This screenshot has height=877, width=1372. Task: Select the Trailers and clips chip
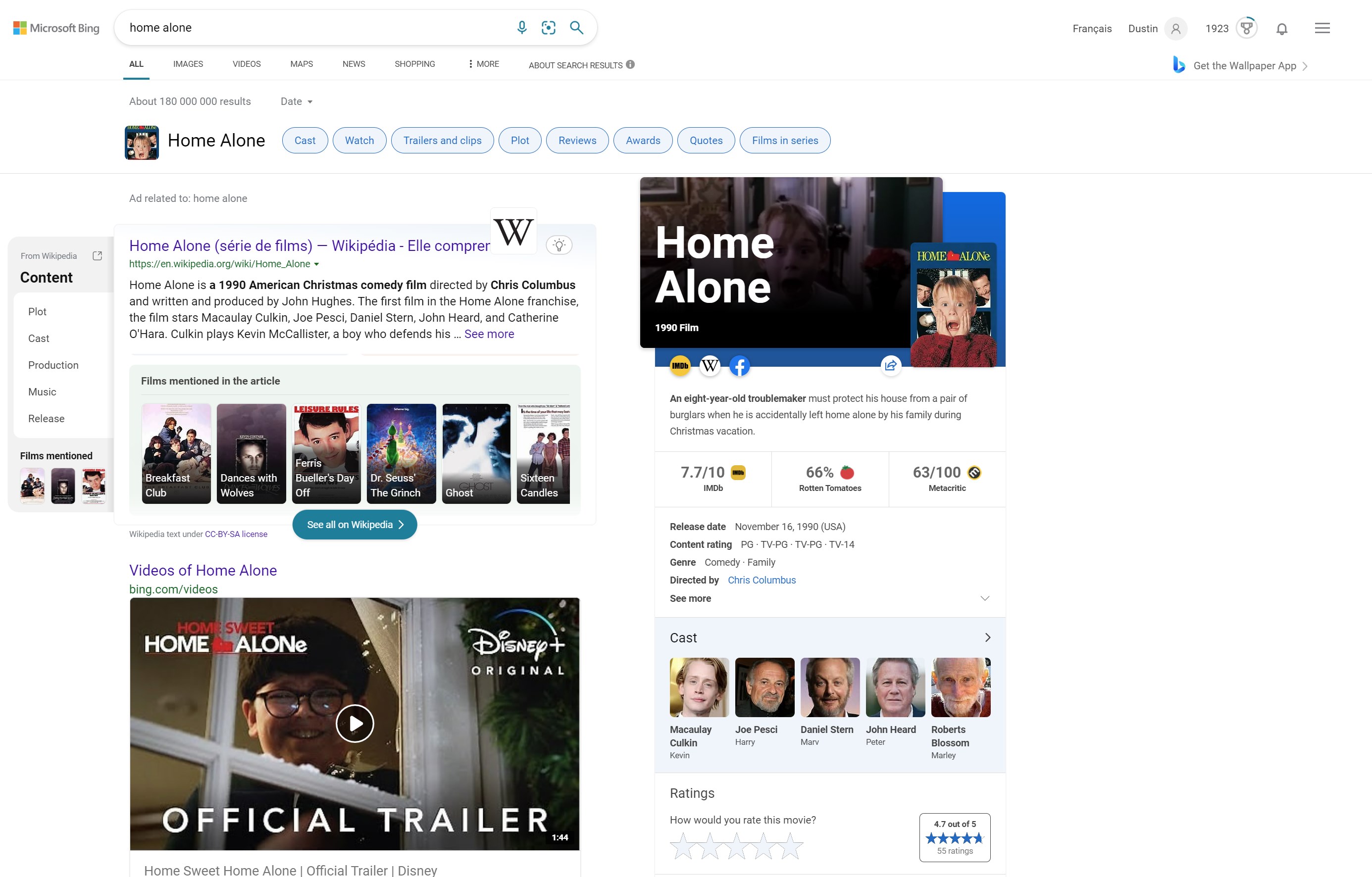point(442,140)
